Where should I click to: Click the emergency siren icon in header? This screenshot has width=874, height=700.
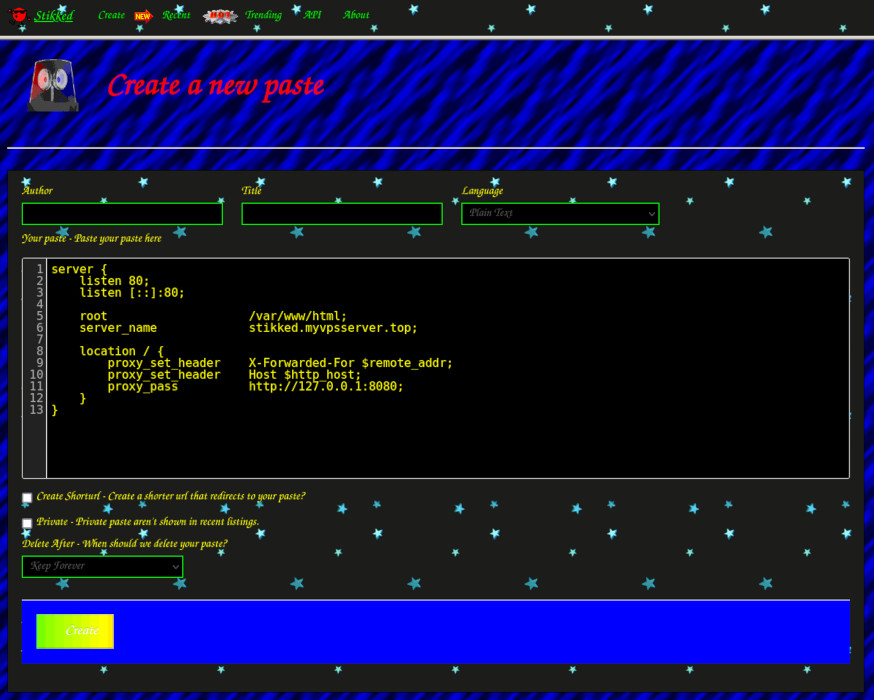[x=52, y=86]
